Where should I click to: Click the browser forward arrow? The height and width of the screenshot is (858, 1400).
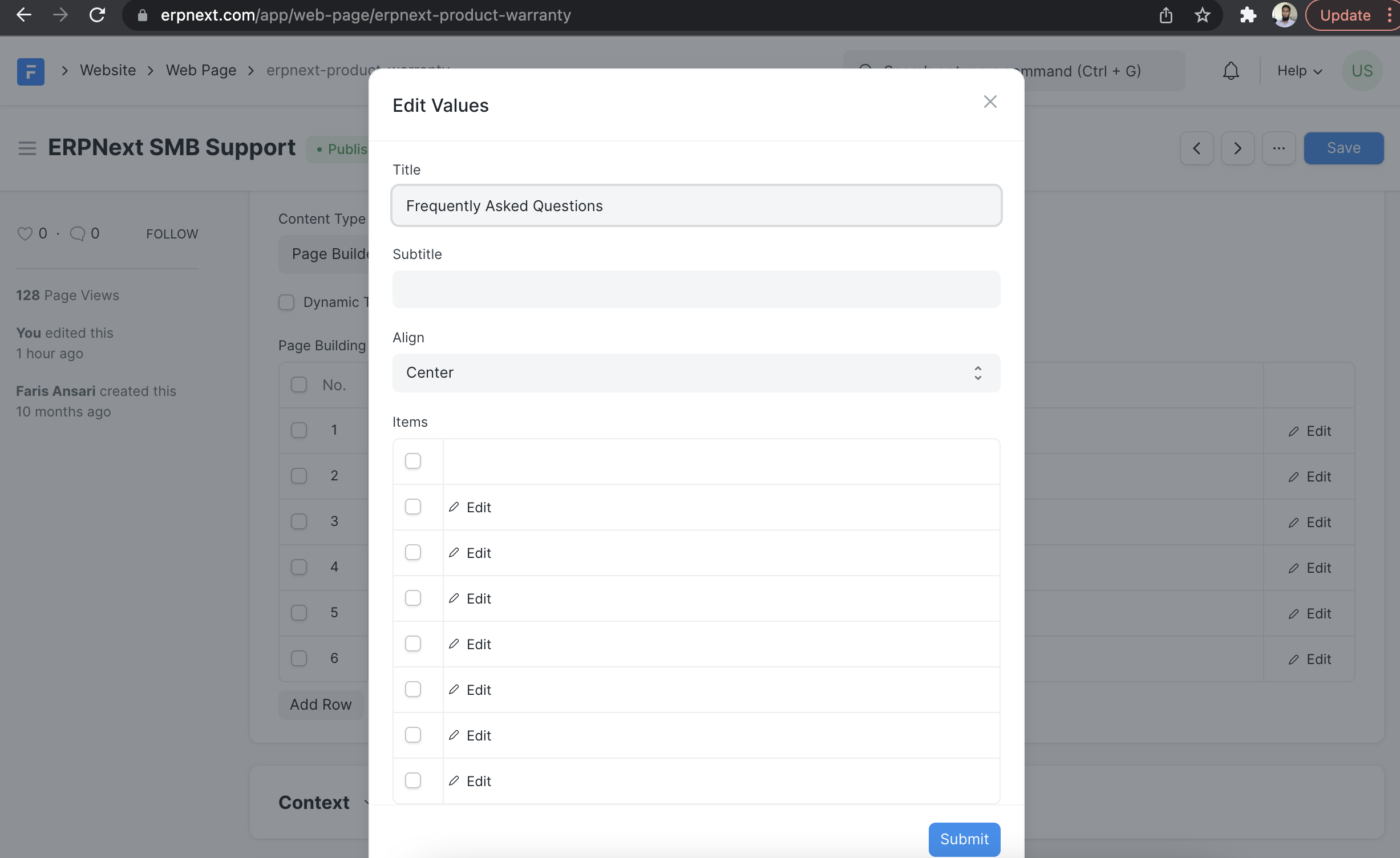(60, 15)
